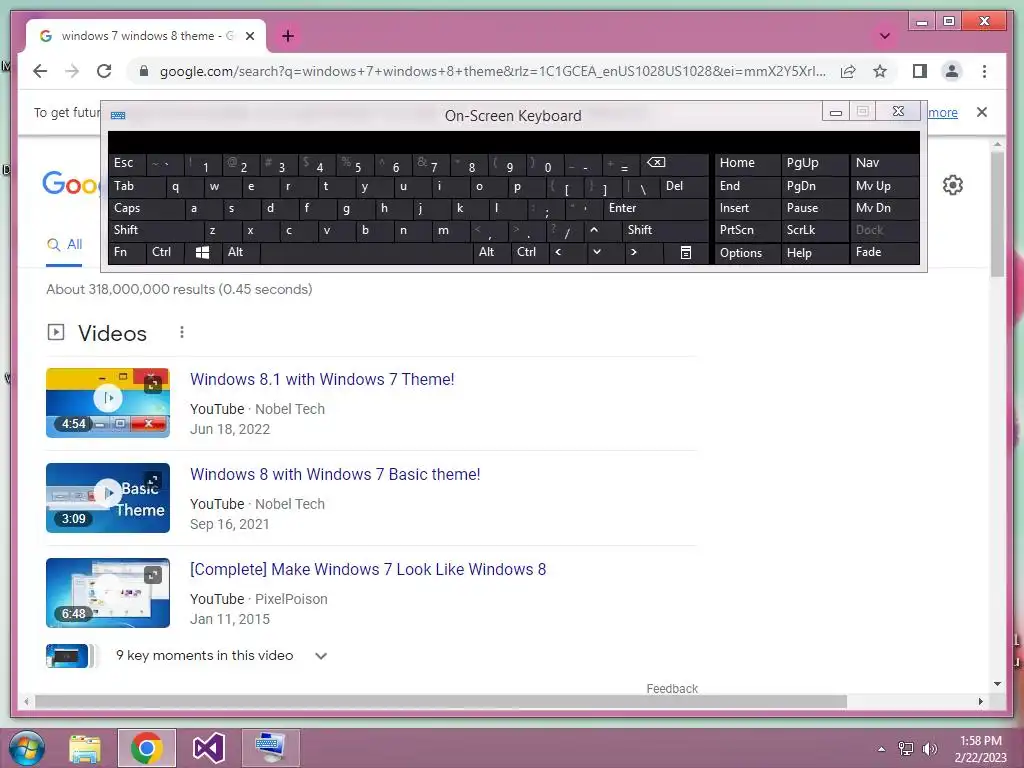Click Tab key on on-screen keyboard
Screen dimensions: 1024x768
click(136, 187)
